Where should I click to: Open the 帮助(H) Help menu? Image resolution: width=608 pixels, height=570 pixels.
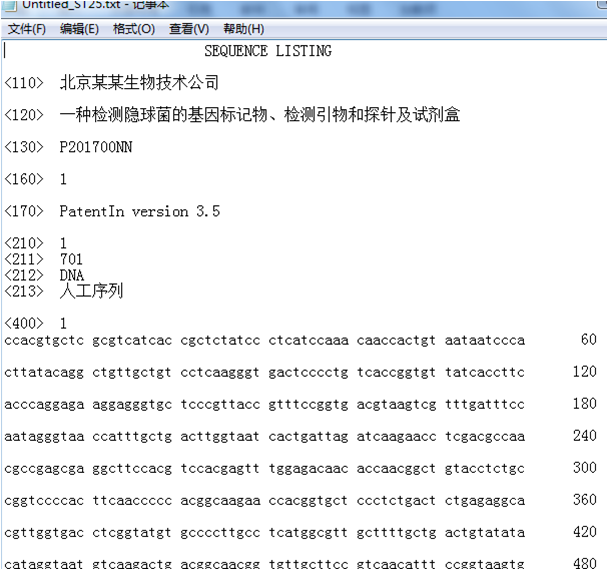coord(244,29)
